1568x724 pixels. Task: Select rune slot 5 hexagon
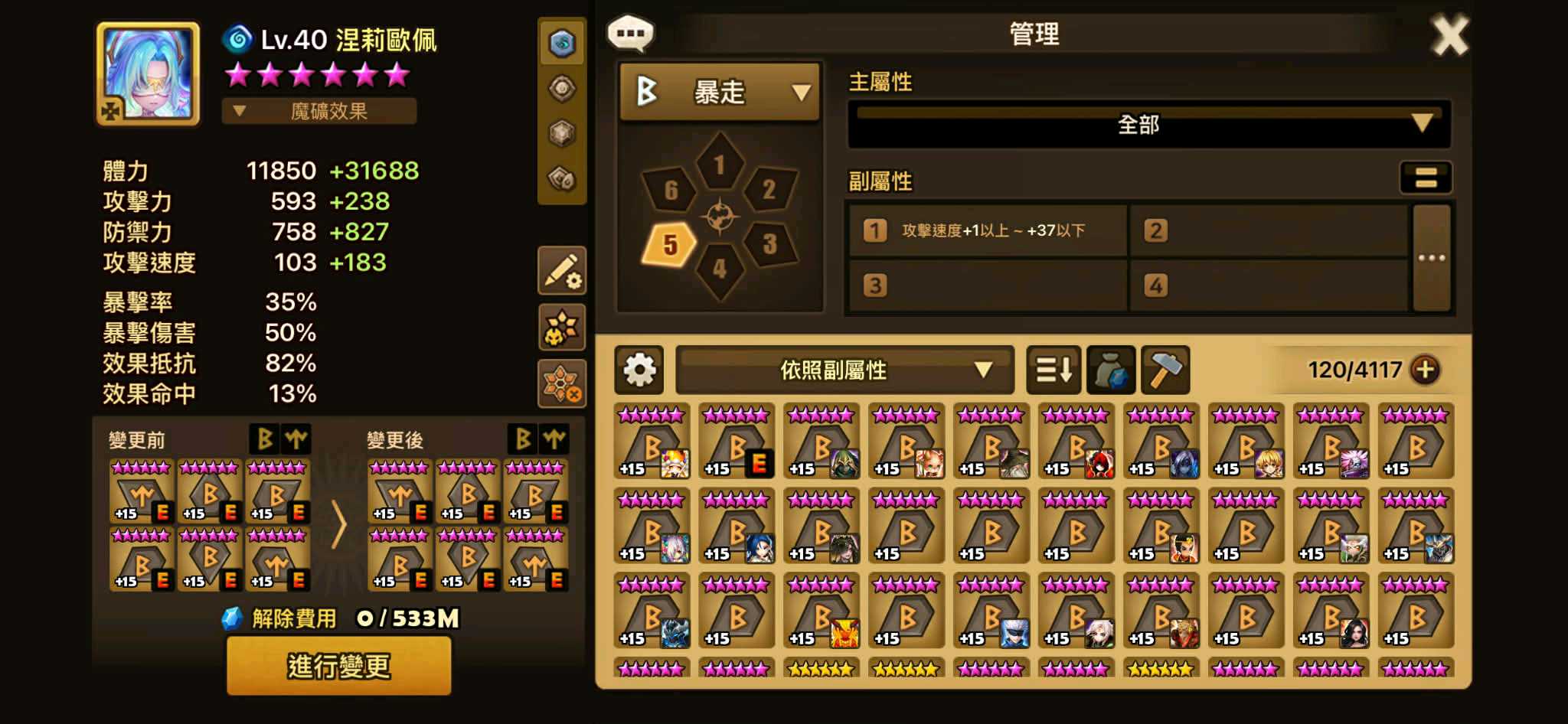coord(669,245)
